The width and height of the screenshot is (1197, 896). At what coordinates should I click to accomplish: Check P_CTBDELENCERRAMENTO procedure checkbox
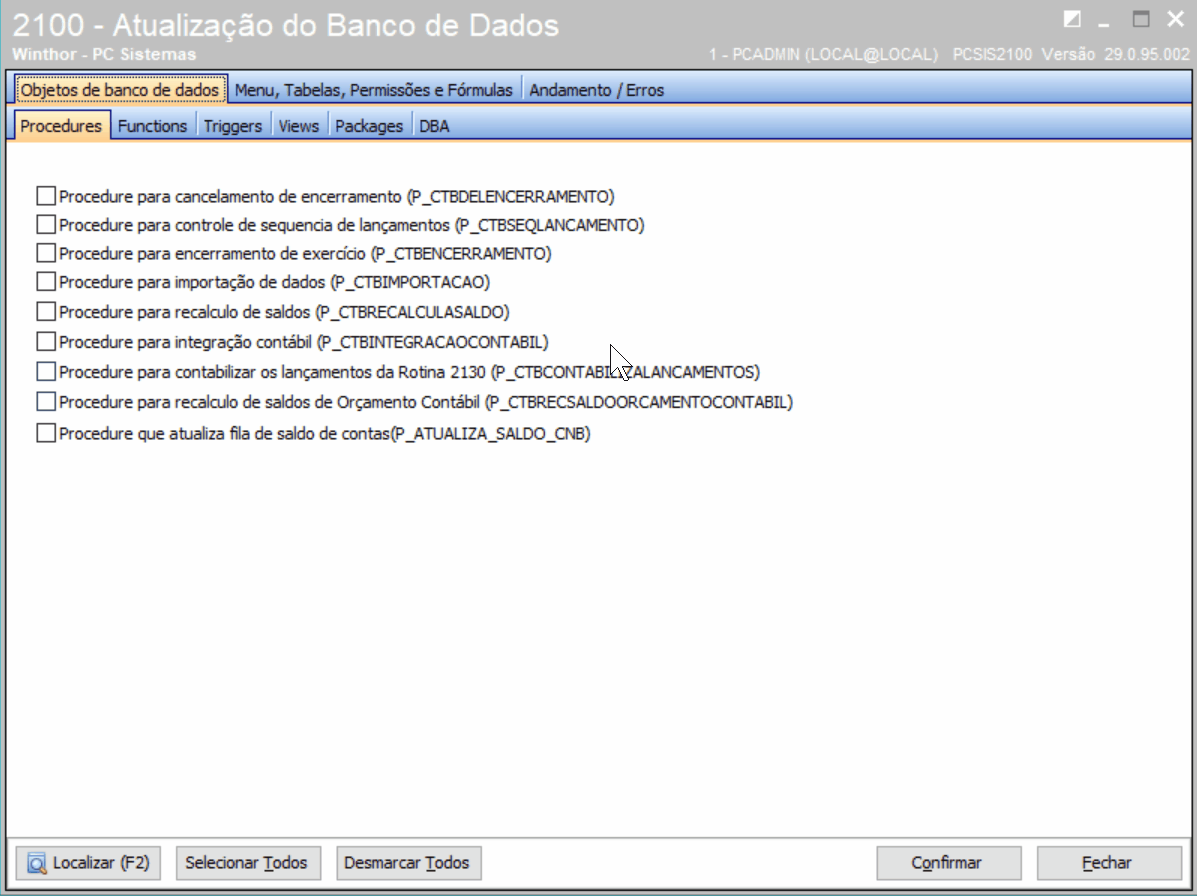[46, 196]
